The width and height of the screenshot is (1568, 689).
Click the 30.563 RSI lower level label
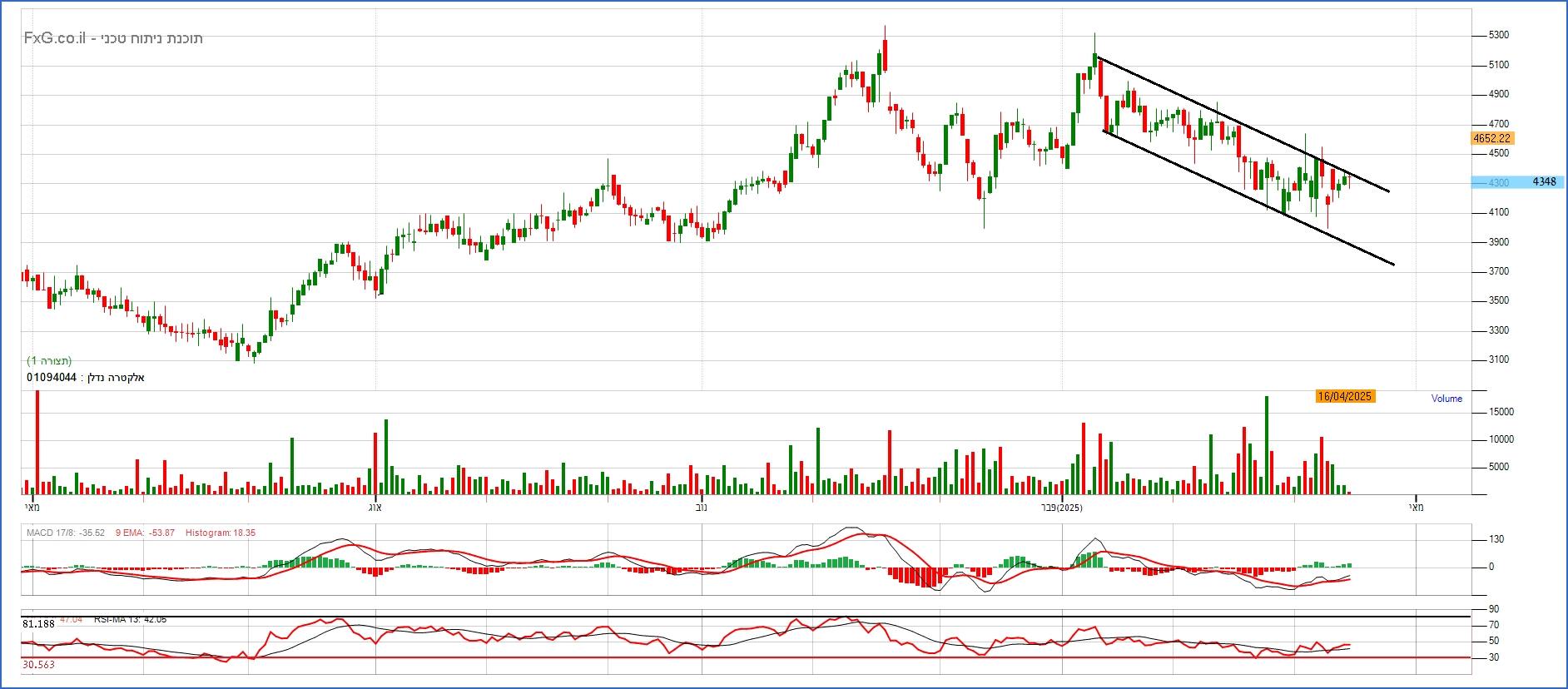(x=38, y=665)
